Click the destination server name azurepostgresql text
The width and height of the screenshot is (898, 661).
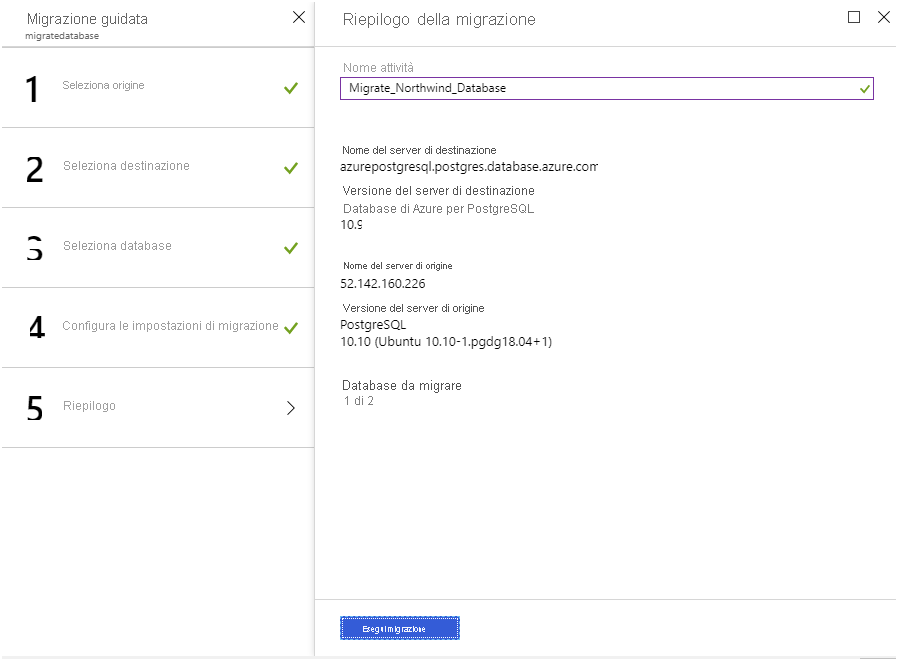pos(468,167)
